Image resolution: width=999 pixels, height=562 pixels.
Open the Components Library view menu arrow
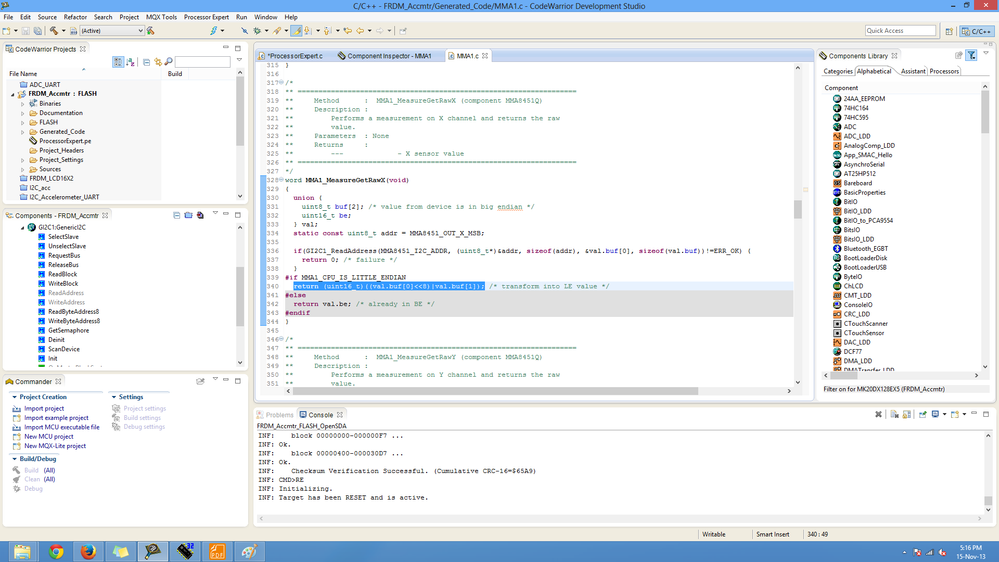point(986,54)
